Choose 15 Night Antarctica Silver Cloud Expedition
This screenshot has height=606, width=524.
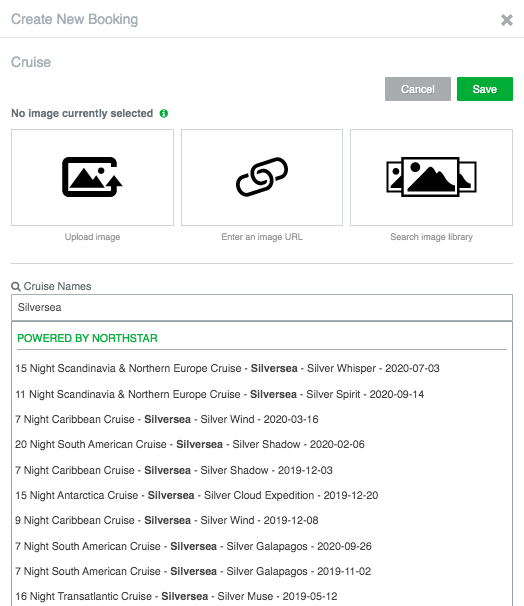click(197, 495)
